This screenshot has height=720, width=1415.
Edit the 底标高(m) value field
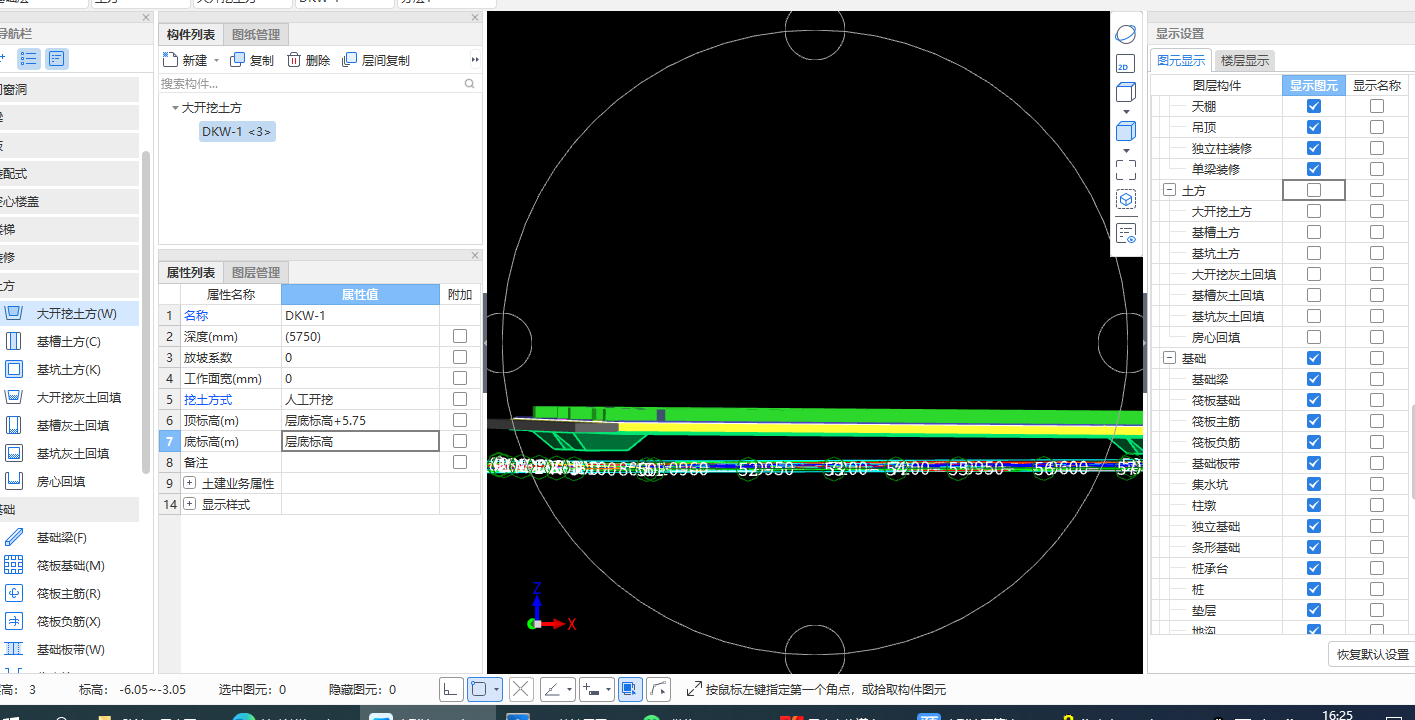click(360, 441)
